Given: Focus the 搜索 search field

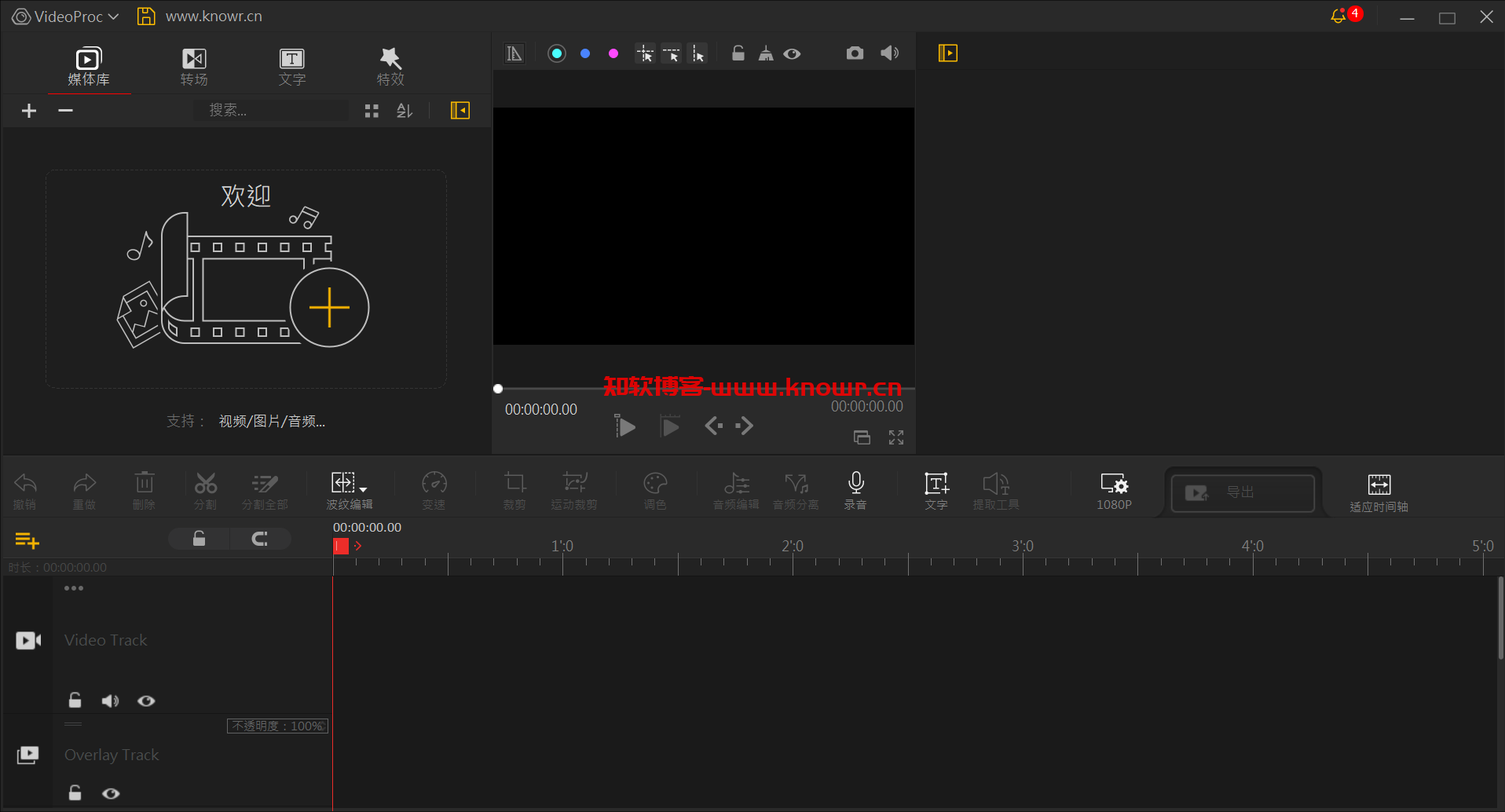Looking at the screenshot, I should (271, 111).
